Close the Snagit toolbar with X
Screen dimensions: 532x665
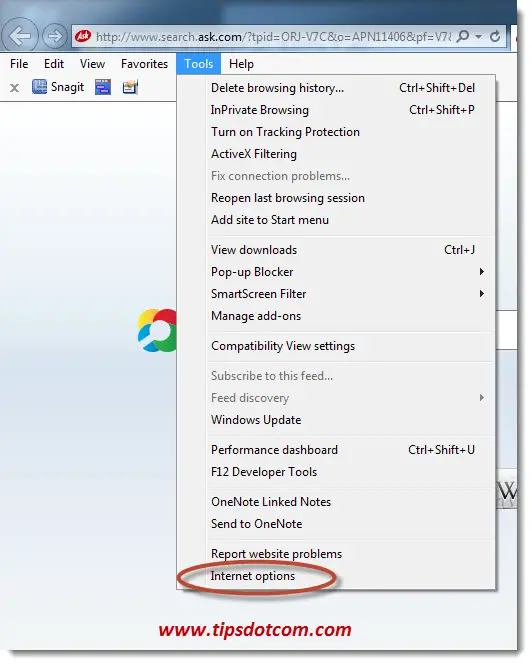coord(14,88)
